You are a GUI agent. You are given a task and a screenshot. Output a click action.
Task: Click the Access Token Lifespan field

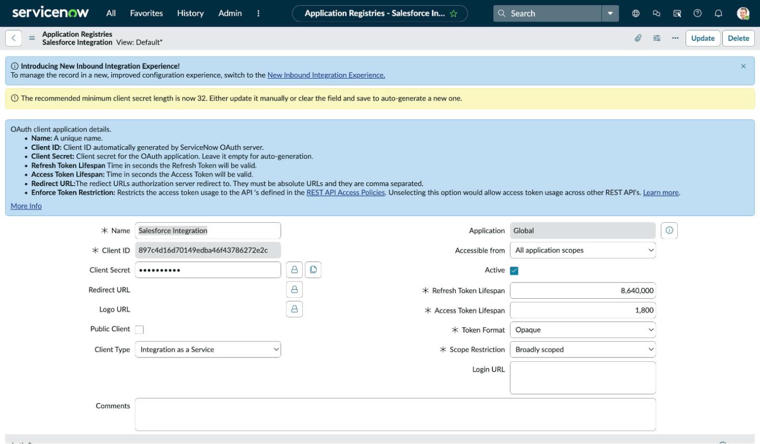[583, 310]
